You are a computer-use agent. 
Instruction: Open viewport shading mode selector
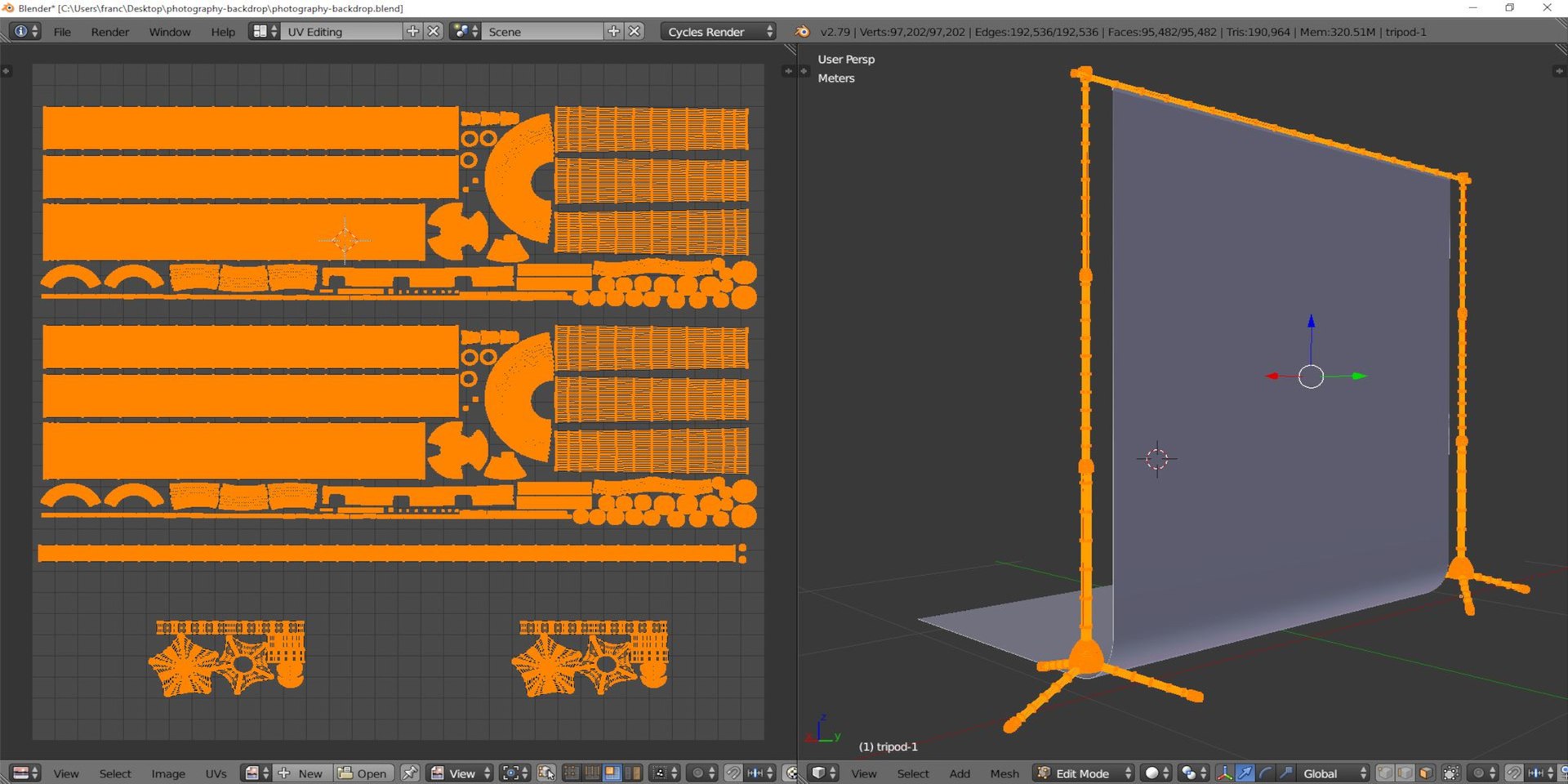(x=1156, y=773)
